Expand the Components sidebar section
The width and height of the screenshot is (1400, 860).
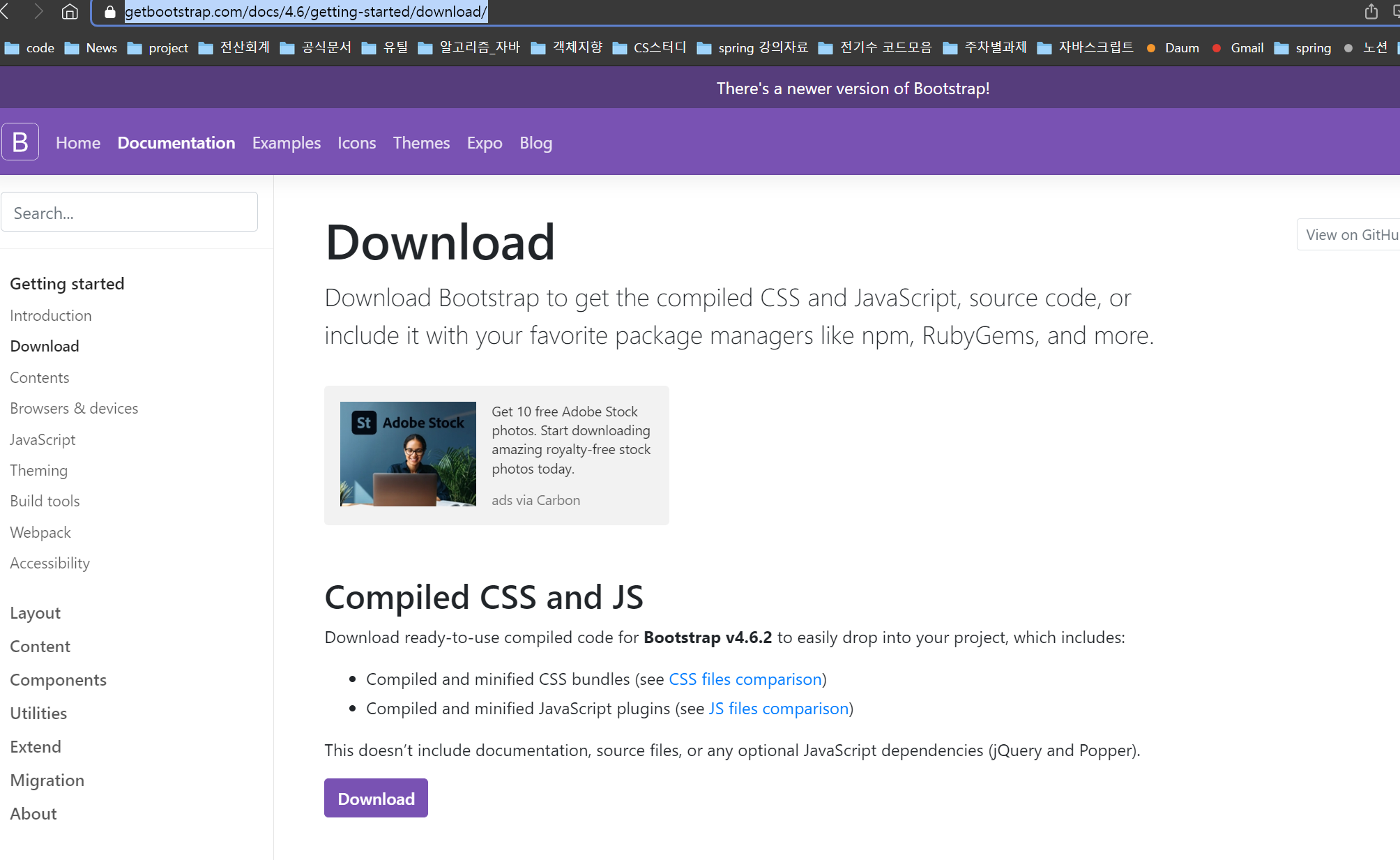(x=59, y=680)
